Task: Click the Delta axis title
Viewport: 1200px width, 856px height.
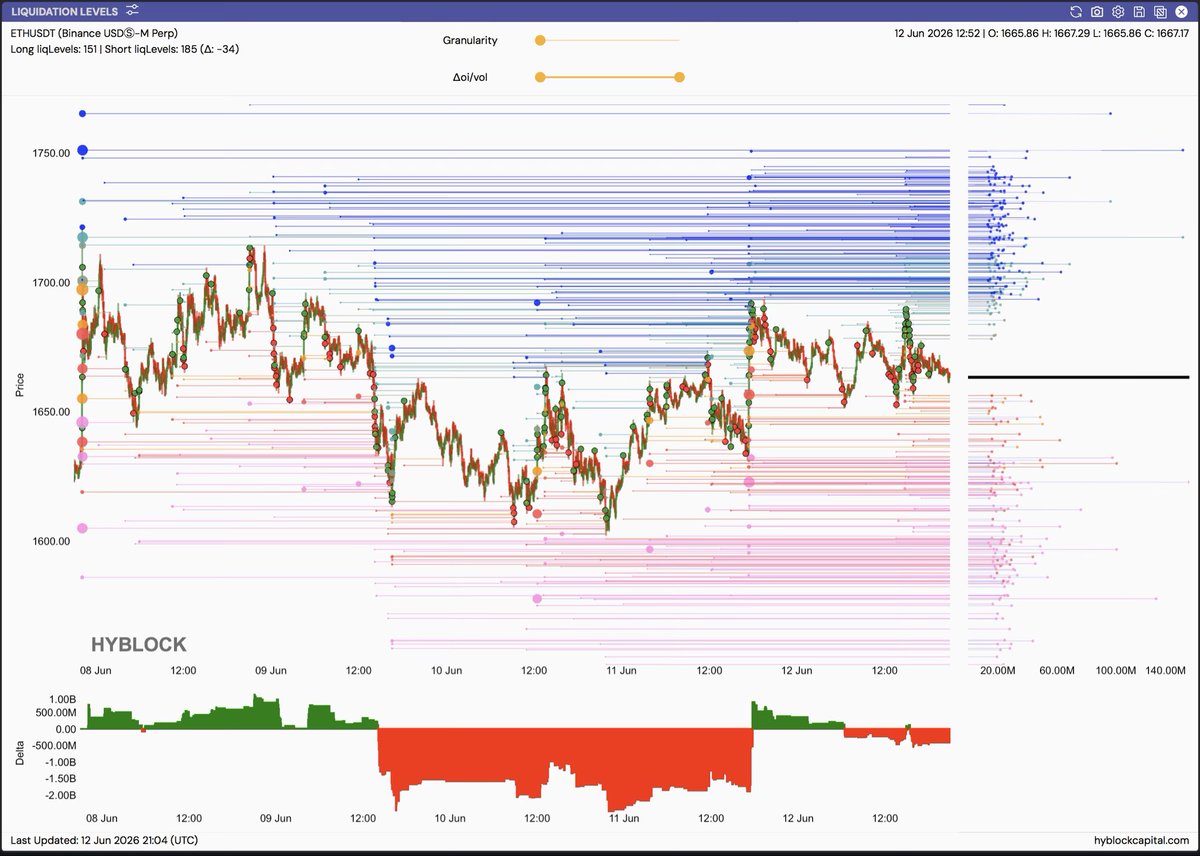Action: tap(20, 755)
